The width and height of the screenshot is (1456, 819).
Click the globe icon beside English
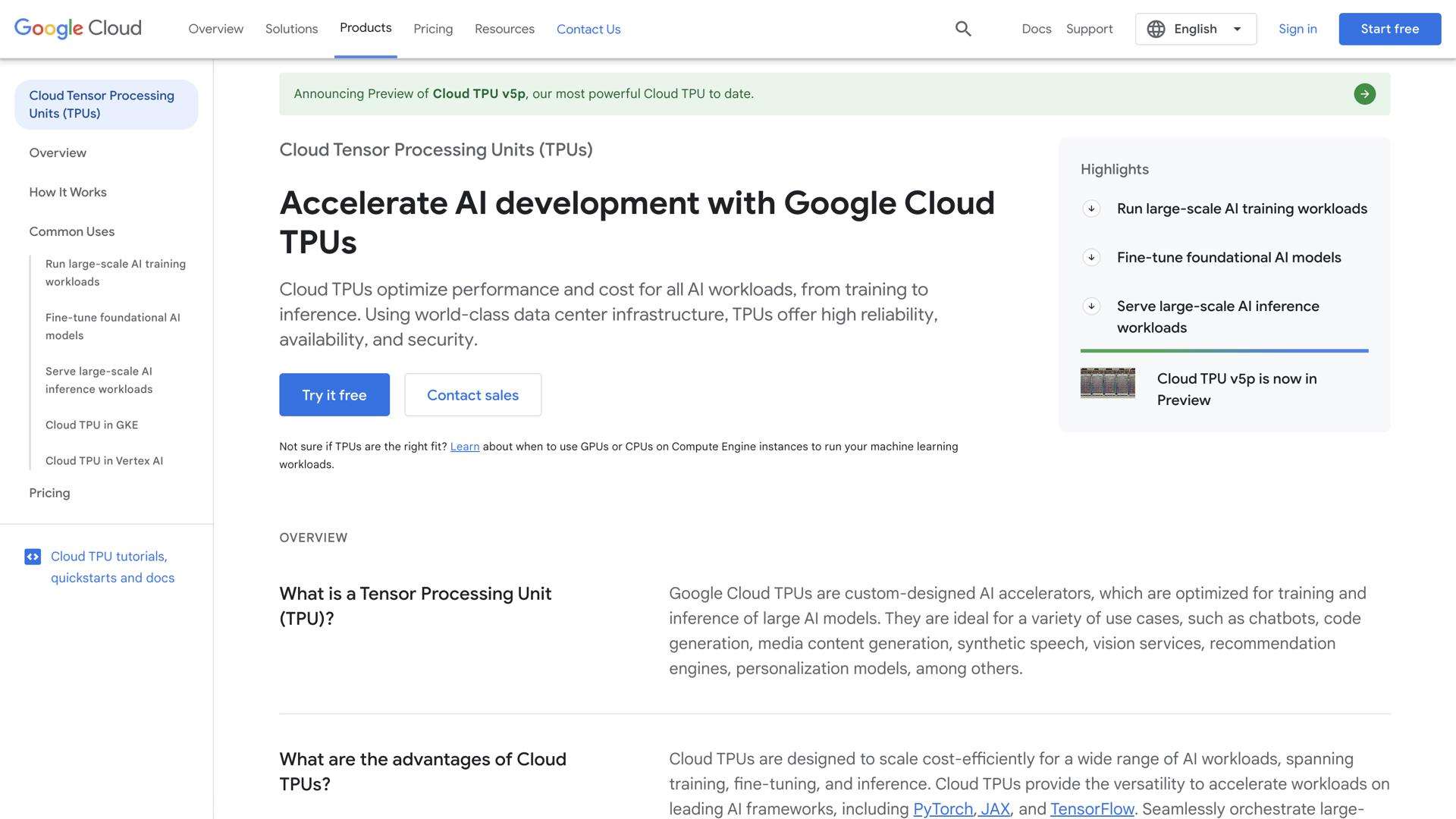(1156, 29)
